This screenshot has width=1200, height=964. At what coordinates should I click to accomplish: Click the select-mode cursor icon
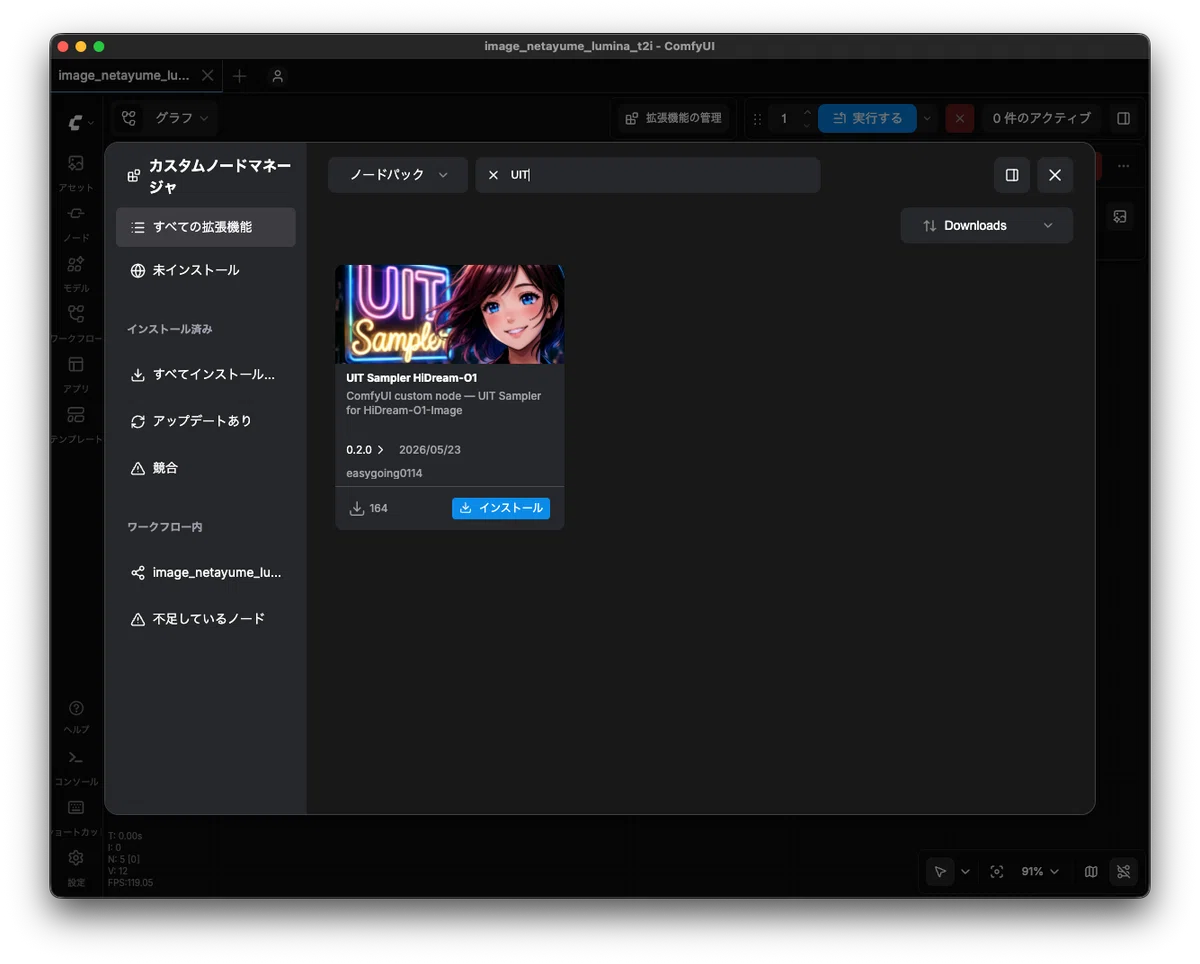coord(940,872)
